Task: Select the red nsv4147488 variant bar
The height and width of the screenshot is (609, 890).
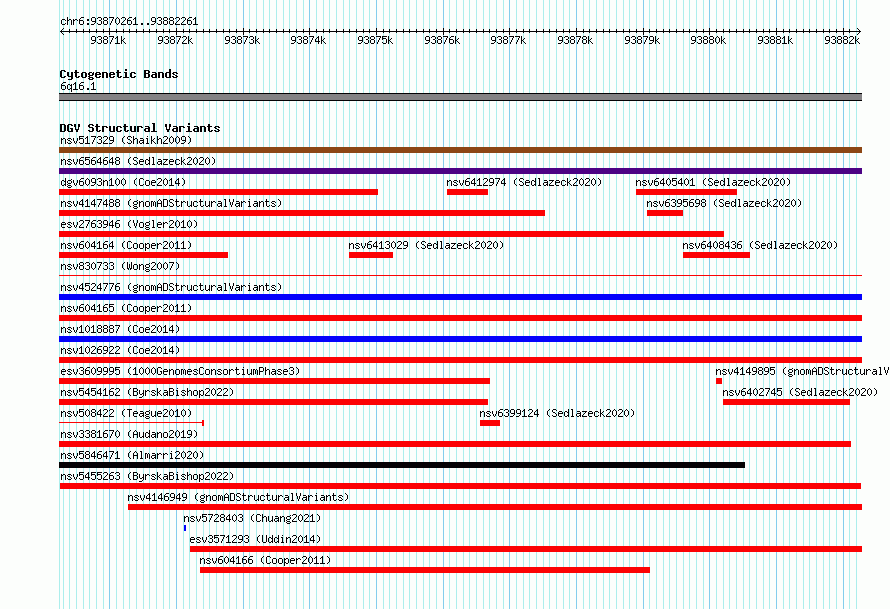Action: (x=302, y=213)
